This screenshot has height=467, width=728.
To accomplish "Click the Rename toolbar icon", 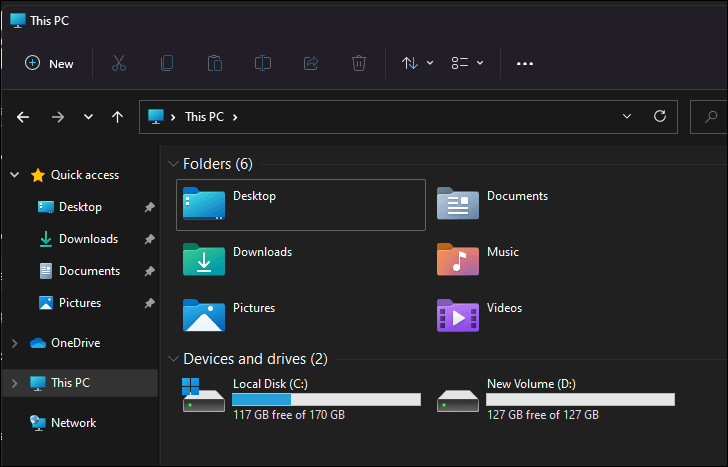I will click(x=263, y=63).
